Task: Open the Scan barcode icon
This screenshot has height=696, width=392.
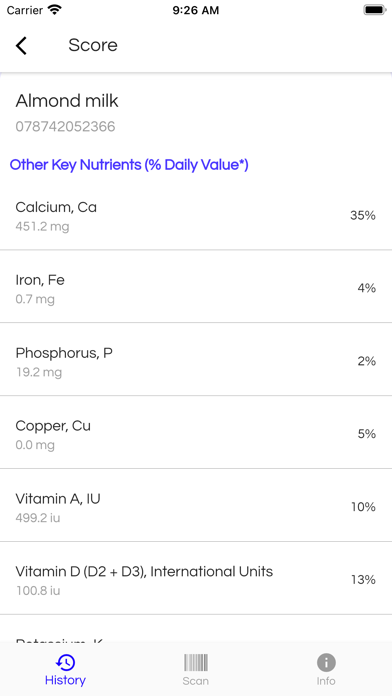Action: pyautogui.click(x=196, y=663)
